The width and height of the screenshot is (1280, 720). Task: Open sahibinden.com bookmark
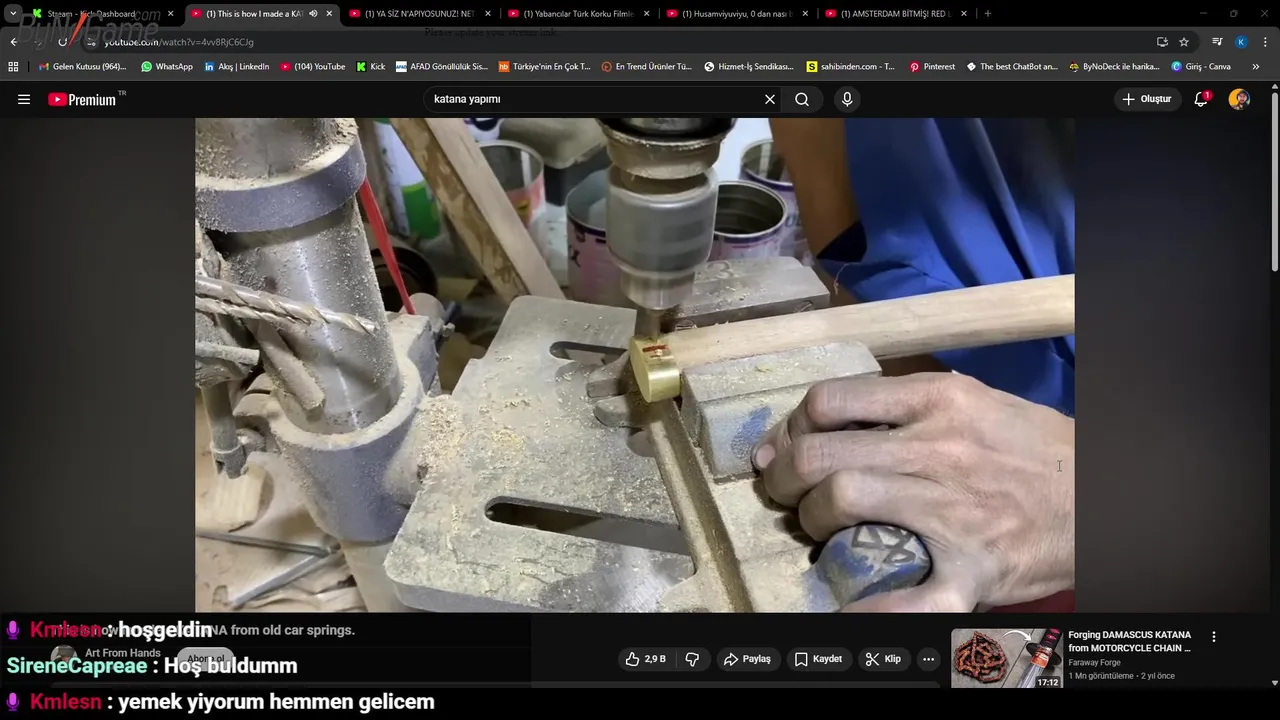(851, 67)
